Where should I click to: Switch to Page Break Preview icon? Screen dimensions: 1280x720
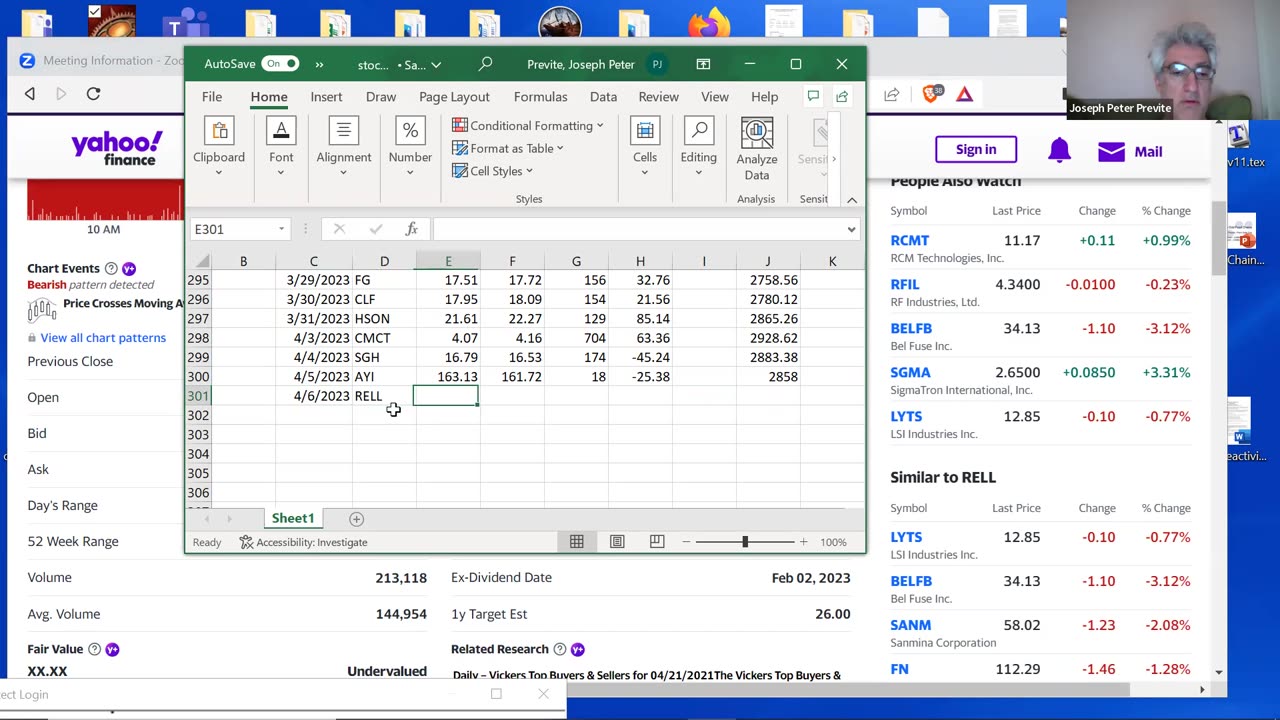(657, 541)
